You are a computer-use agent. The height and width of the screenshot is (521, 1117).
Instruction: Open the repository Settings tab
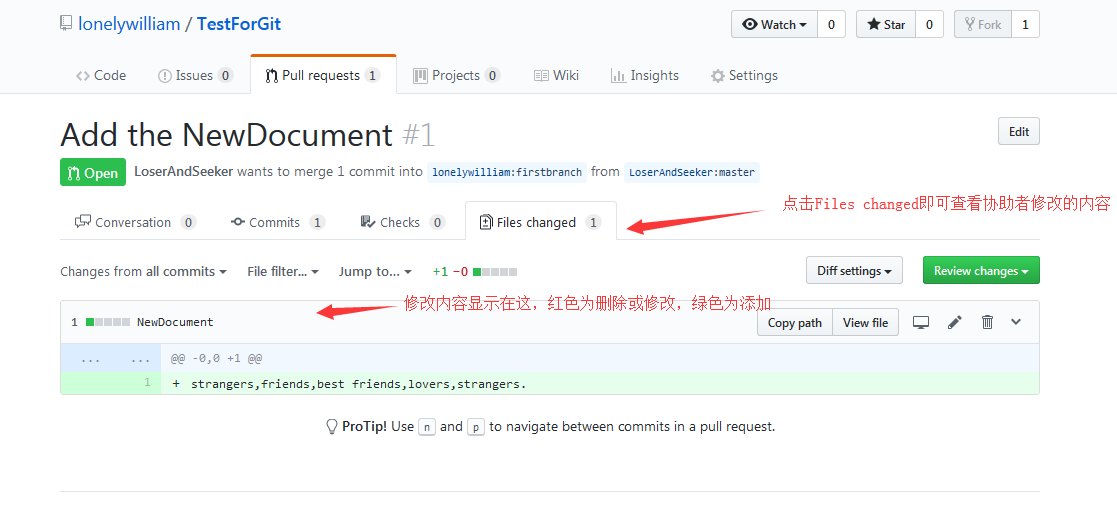point(744,76)
